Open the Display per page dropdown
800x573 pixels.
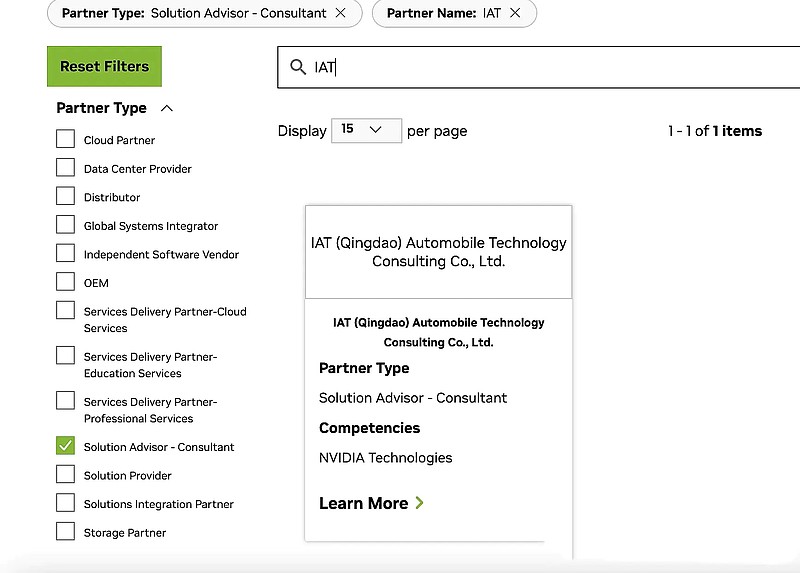point(366,130)
